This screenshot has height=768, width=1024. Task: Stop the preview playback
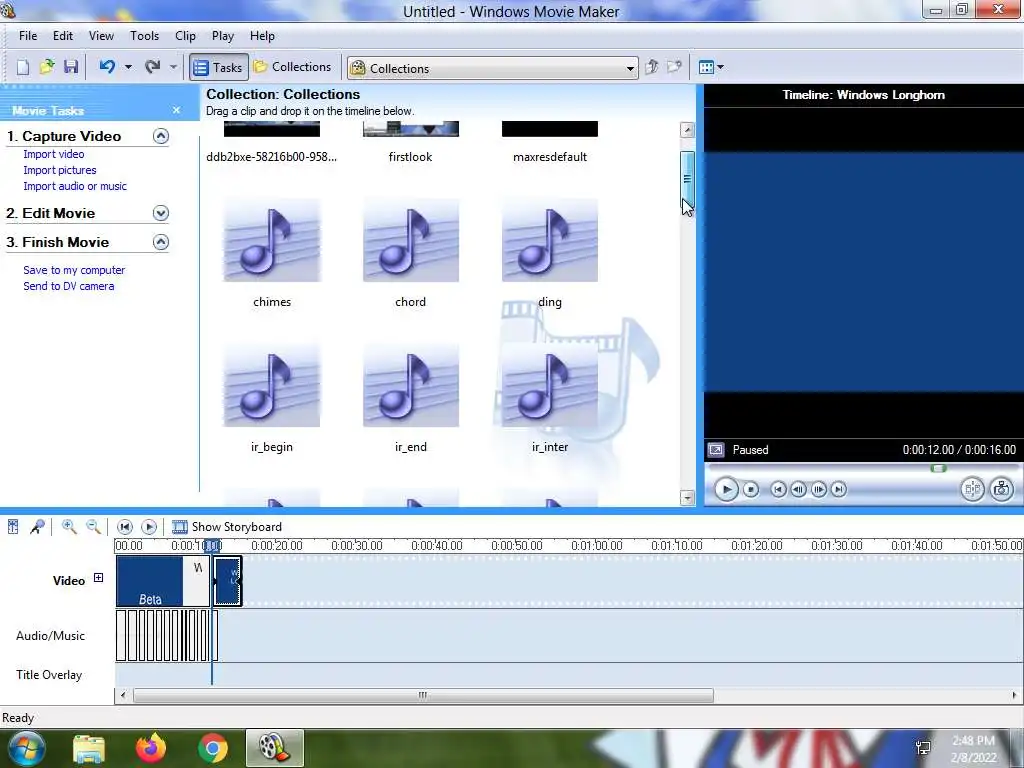751,489
